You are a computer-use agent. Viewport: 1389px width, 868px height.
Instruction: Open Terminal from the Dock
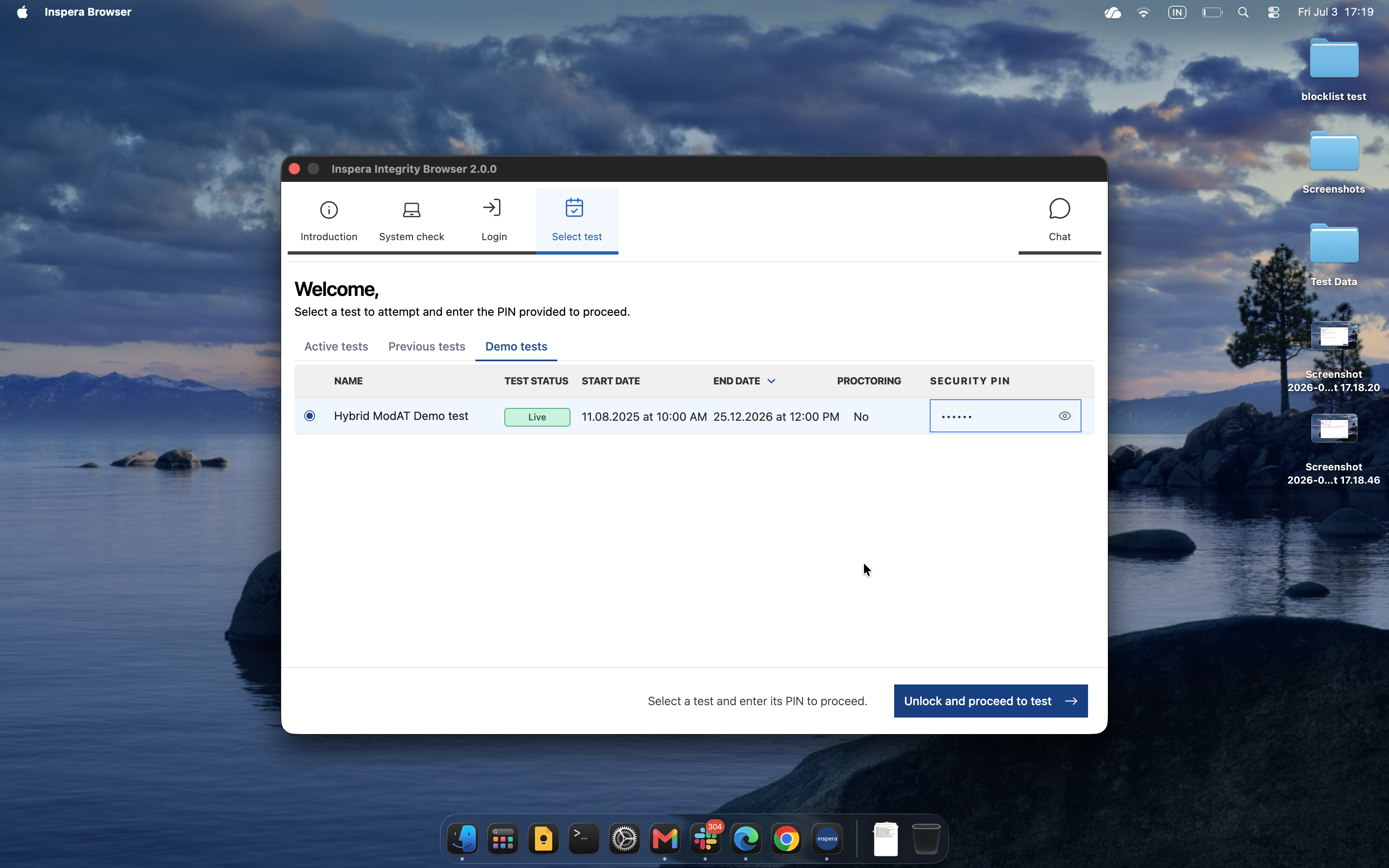coord(584,839)
